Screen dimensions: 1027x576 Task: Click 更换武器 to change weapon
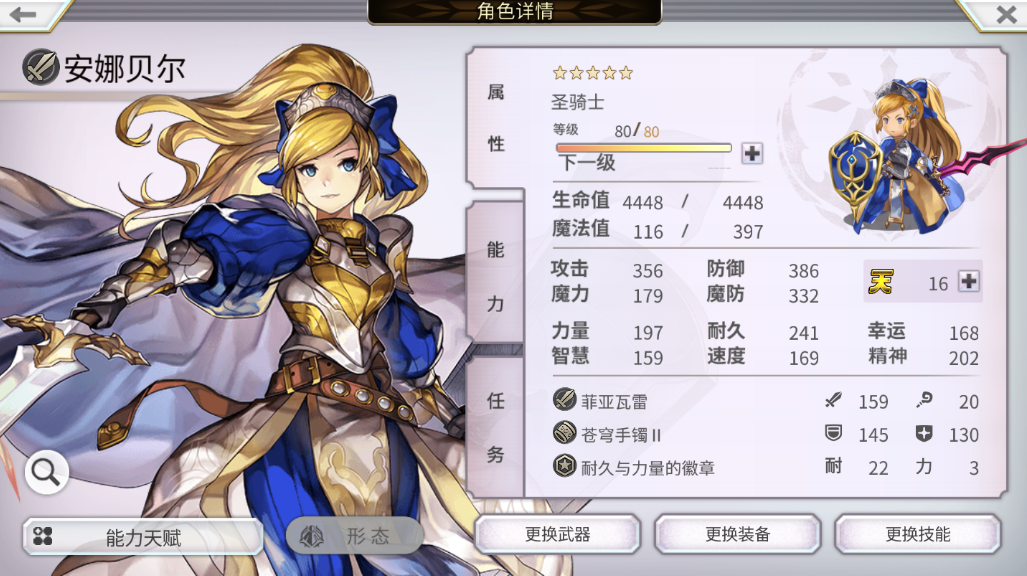pyautogui.click(x=557, y=534)
